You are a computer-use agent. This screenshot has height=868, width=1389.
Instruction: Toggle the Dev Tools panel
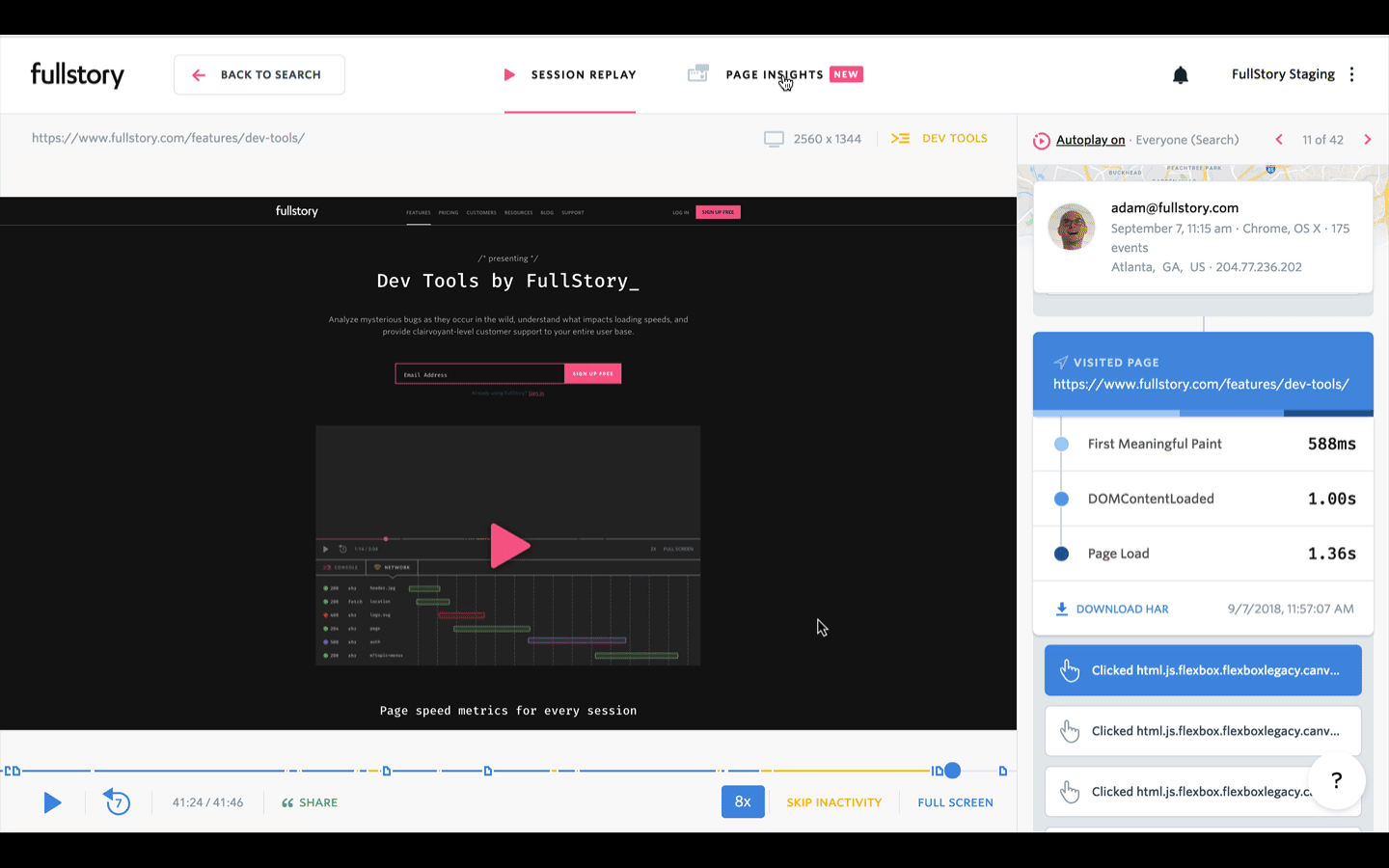(940, 138)
